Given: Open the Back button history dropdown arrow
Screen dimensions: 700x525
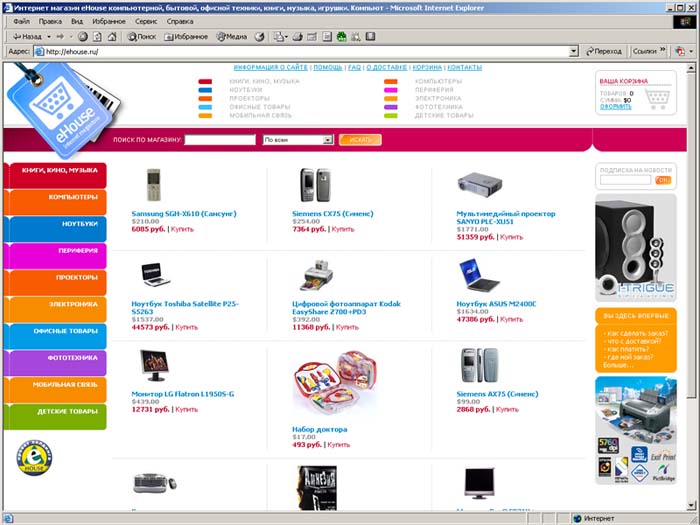Looking at the screenshot, I should point(49,37).
